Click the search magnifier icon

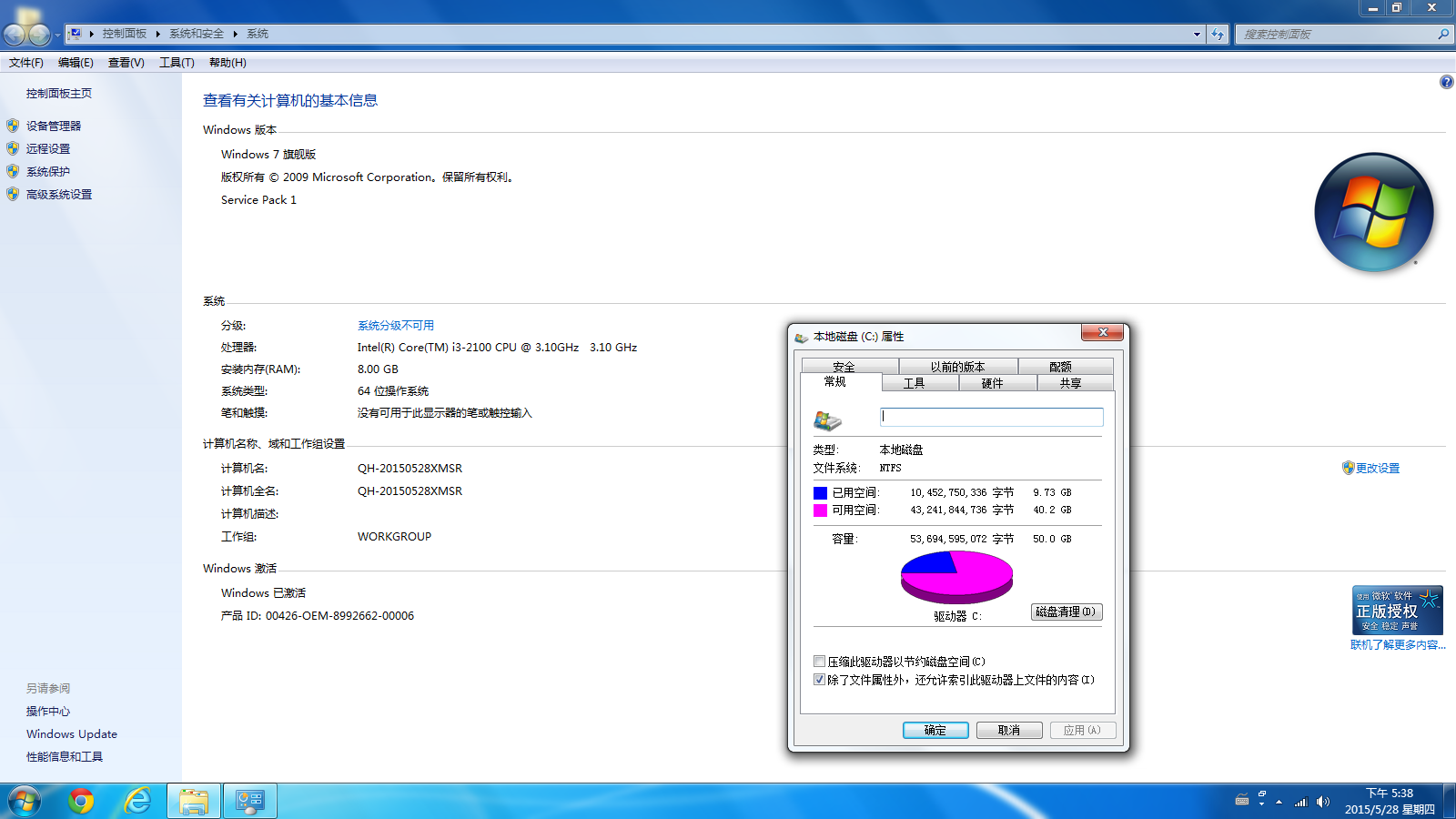(x=1442, y=35)
